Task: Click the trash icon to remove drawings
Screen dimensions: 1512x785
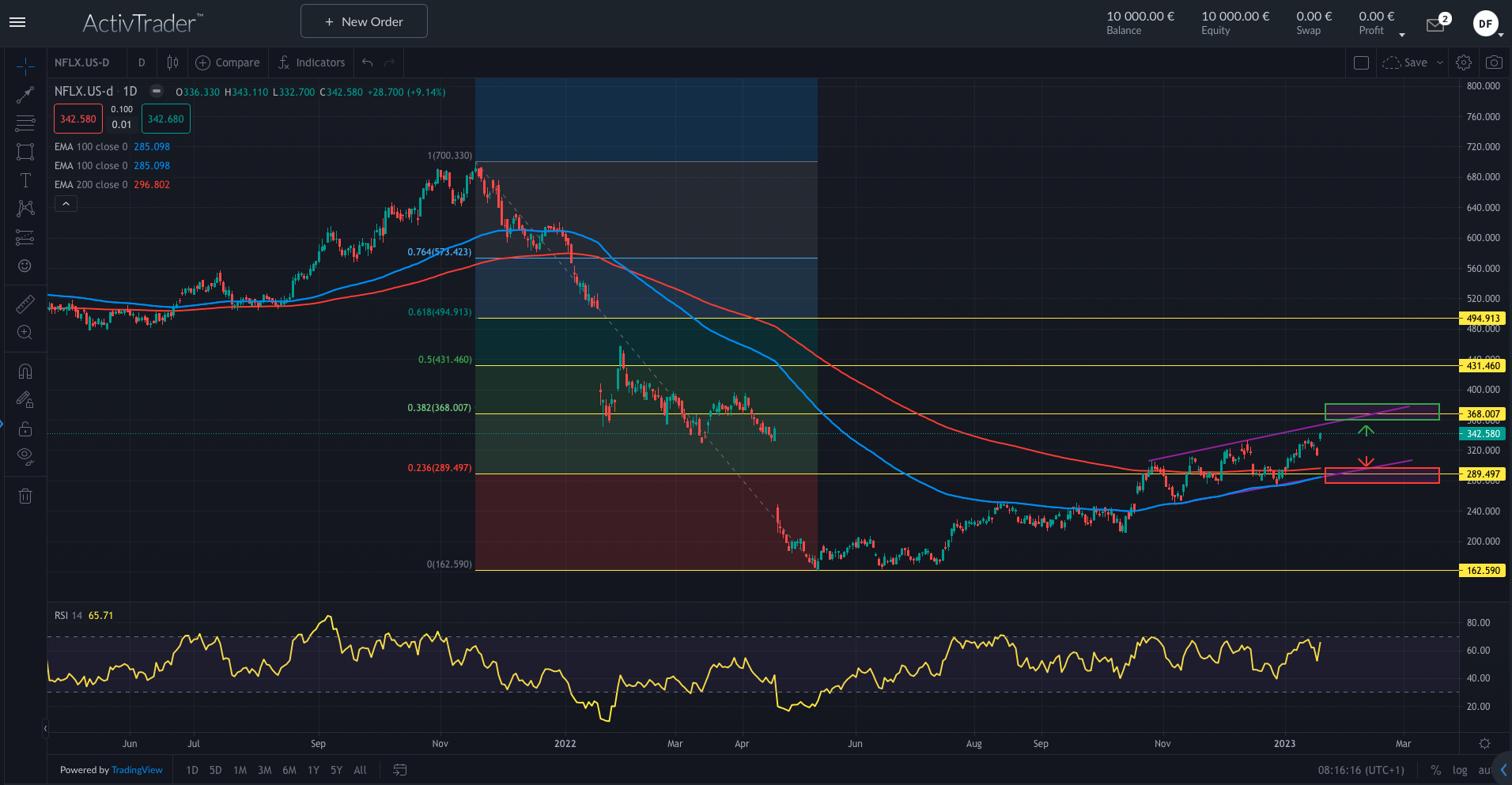Action: tap(25, 496)
